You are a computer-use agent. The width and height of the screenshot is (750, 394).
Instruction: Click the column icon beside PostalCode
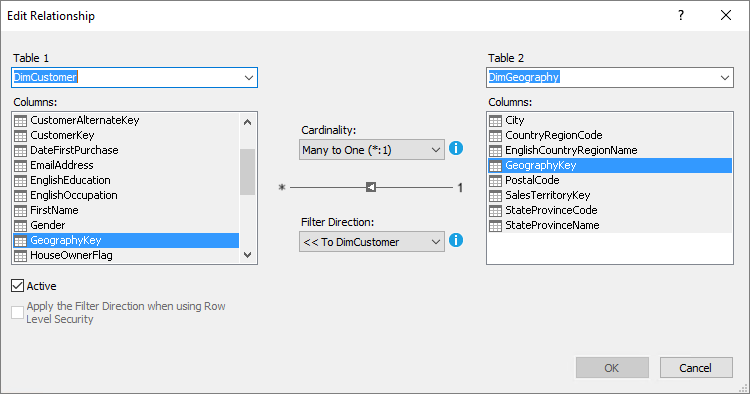[496, 181]
